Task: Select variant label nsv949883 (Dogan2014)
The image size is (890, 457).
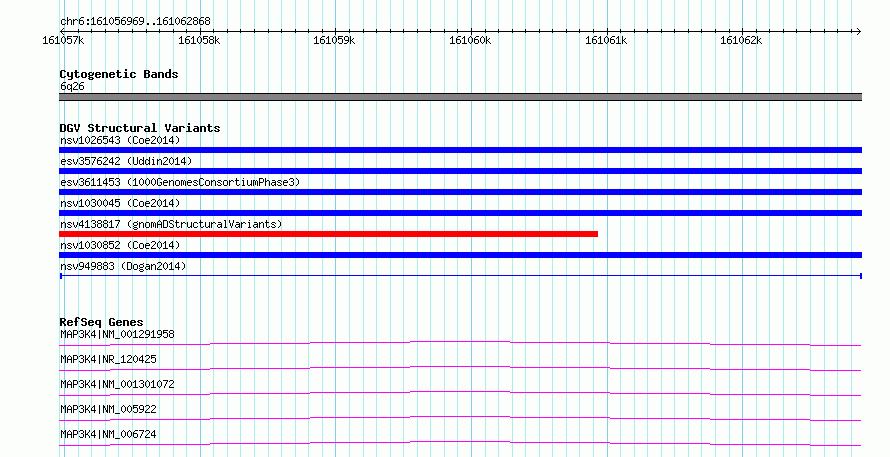Action: [123, 266]
